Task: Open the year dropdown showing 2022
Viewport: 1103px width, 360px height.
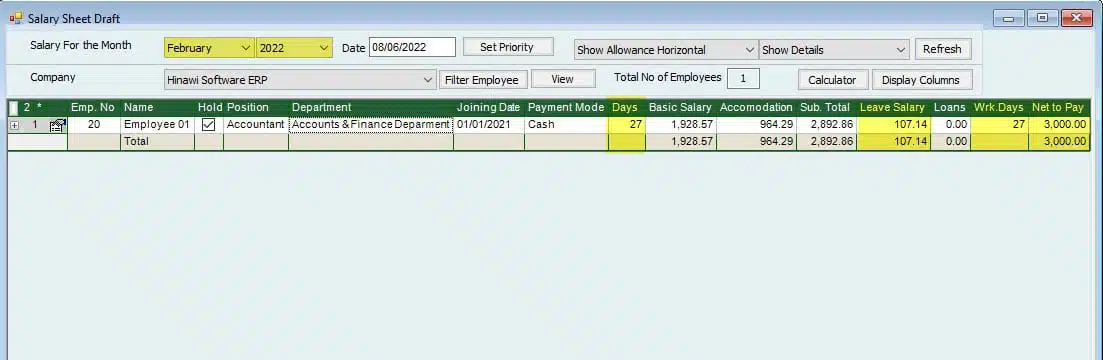Action: click(x=294, y=48)
